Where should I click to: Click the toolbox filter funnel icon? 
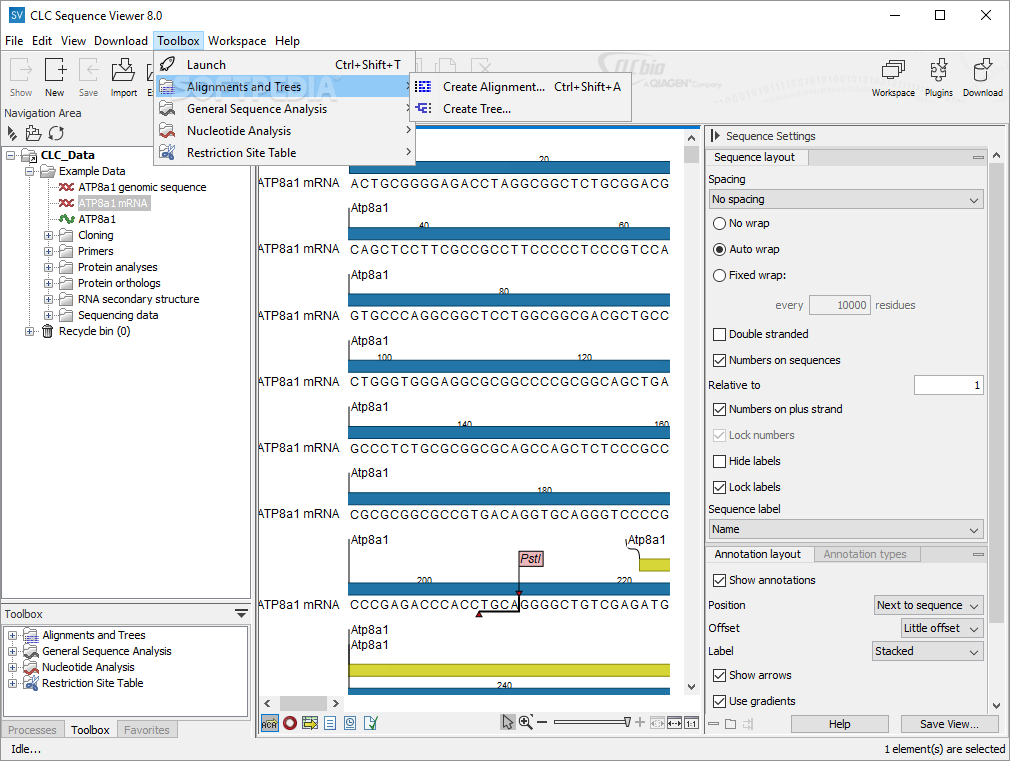pyautogui.click(x=242, y=613)
